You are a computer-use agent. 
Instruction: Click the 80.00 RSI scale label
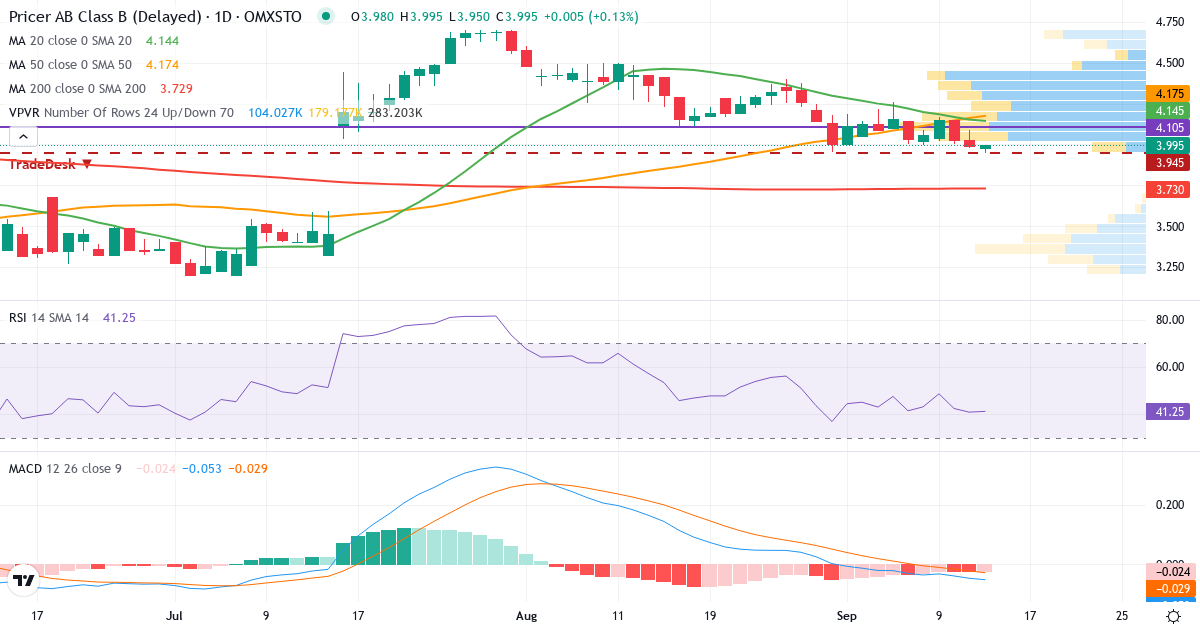[1170, 320]
